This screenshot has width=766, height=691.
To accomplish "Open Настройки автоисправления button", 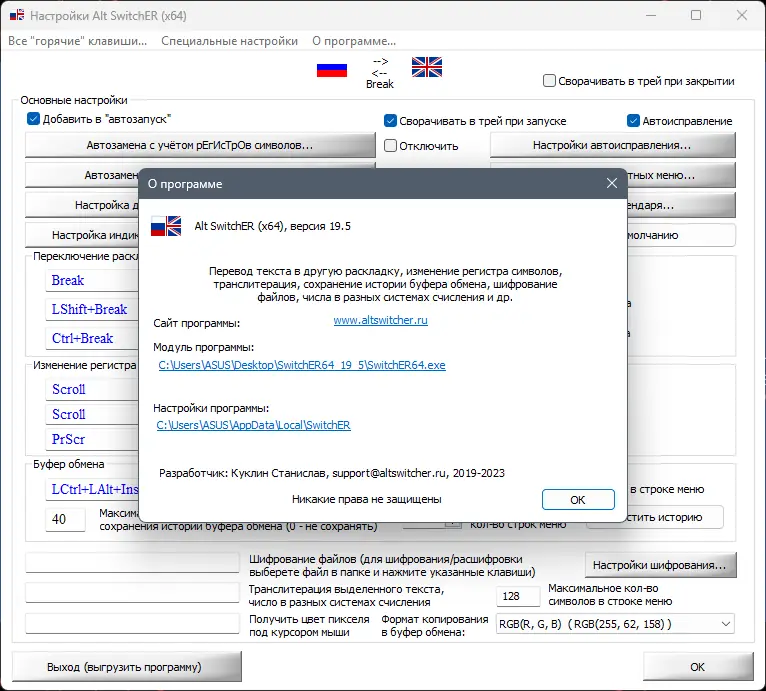I will tap(612, 145).
